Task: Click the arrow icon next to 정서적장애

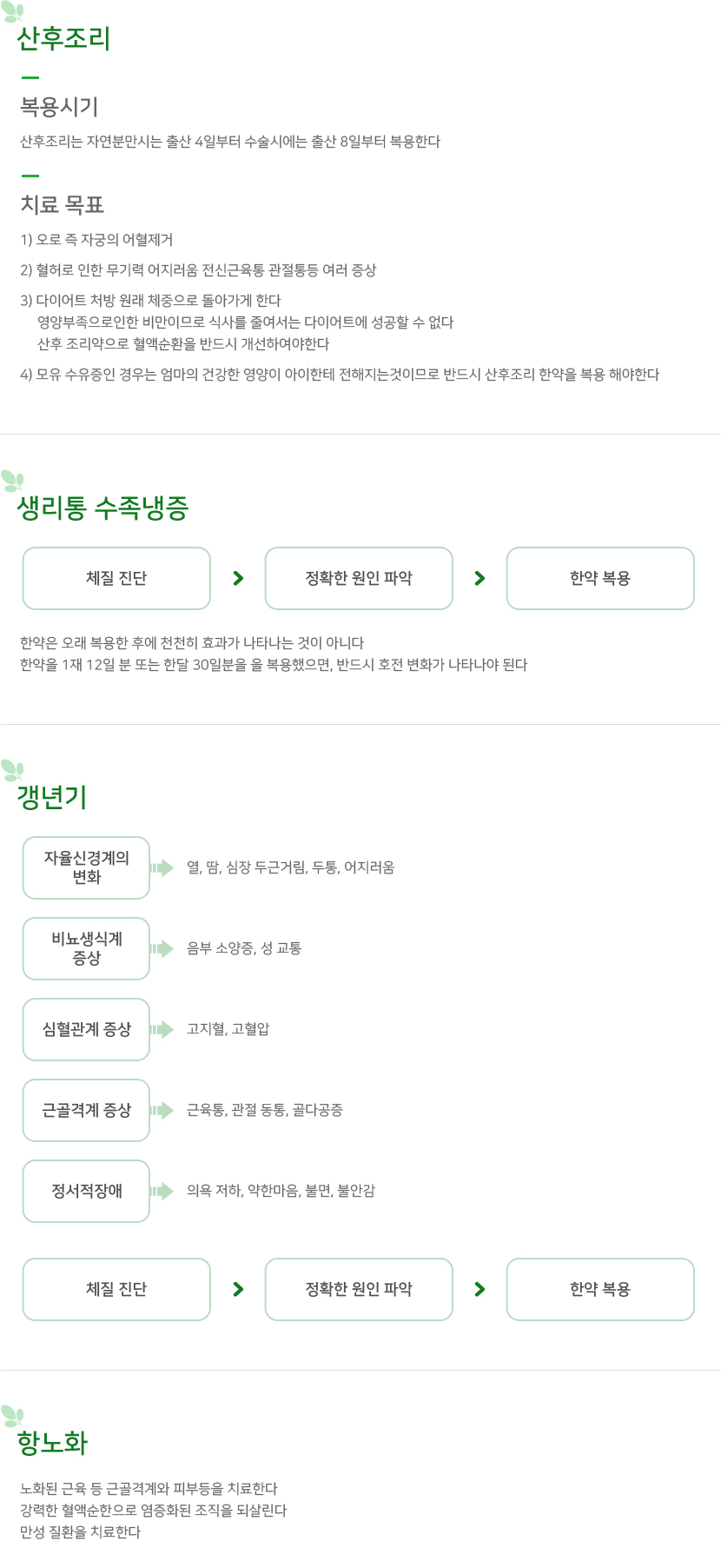Action: (162, 1191)
